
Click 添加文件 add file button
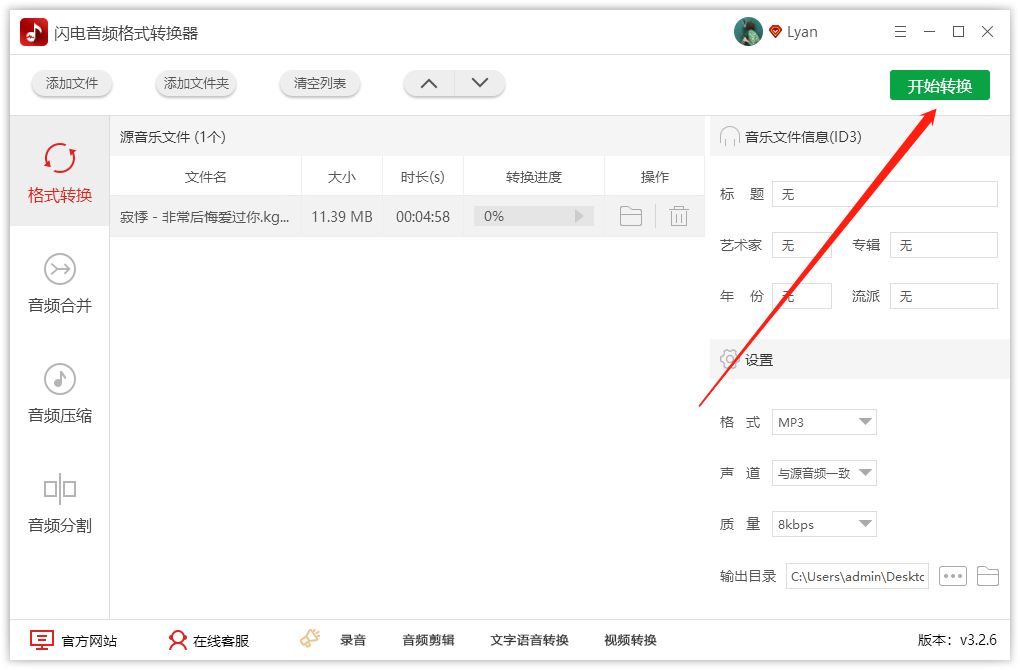[x=72, y=83]
